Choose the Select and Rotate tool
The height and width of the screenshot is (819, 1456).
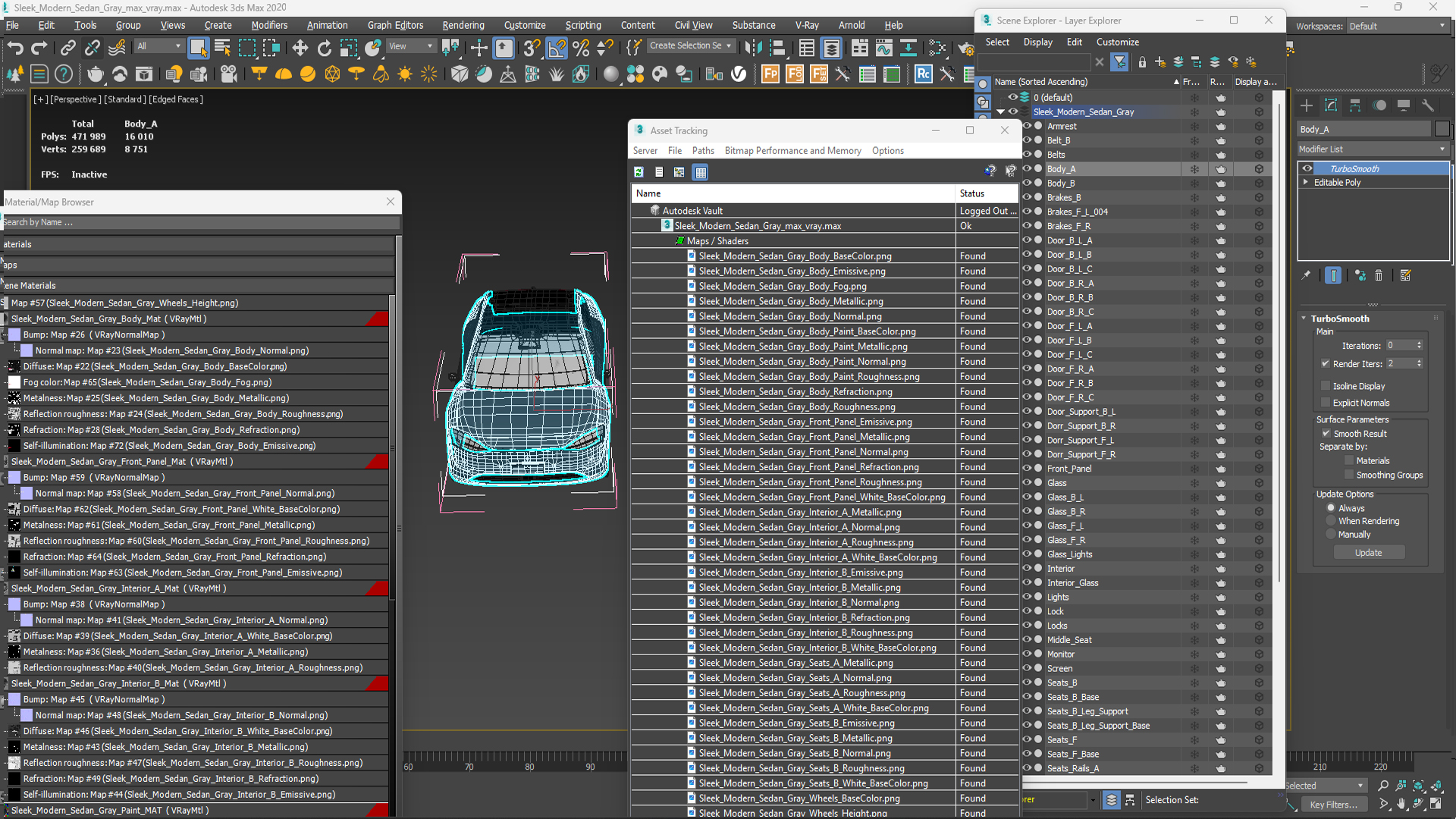pos(324,48)
